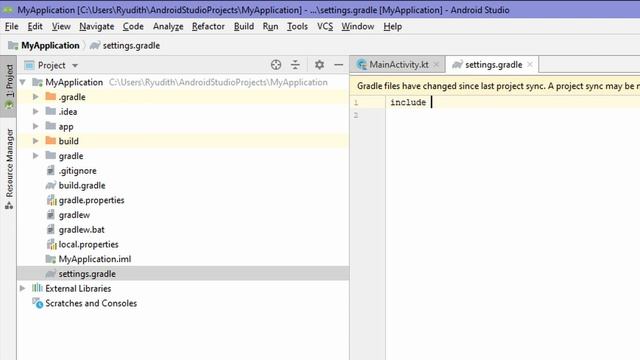This screenshot has width=640, height=360.
Task: Open the Navigate menu
Action: (97, 27)
